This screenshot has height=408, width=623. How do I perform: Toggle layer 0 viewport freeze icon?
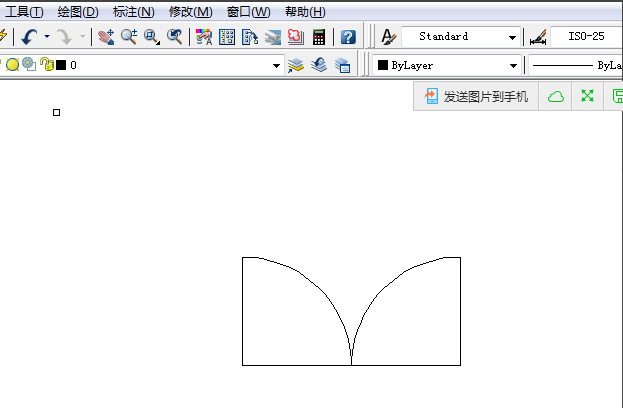[29, 64]
